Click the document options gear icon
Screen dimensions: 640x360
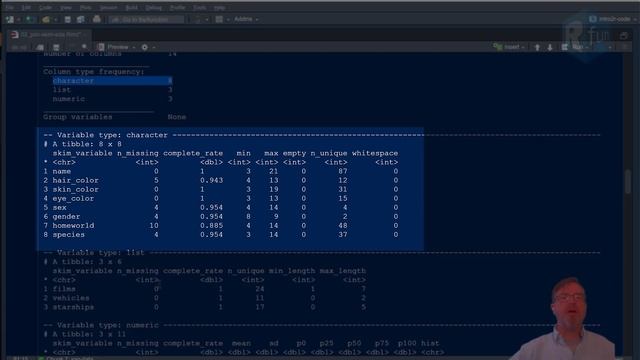coord(144,47)
